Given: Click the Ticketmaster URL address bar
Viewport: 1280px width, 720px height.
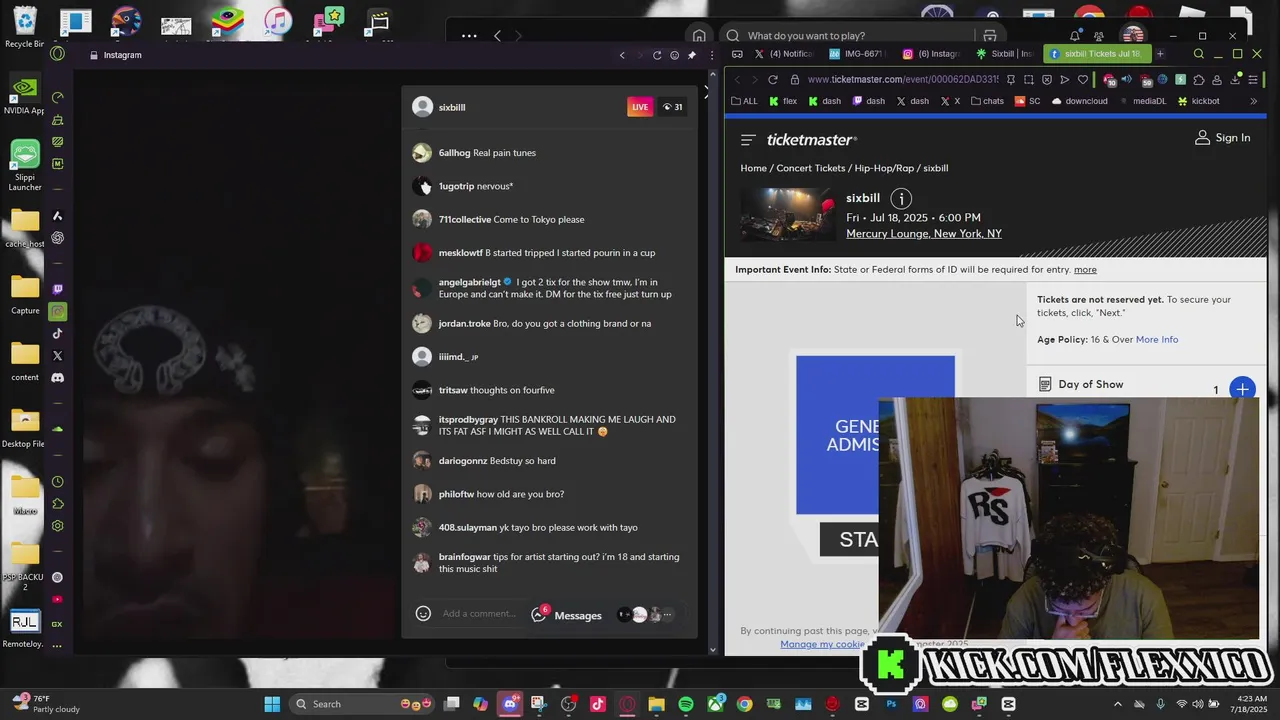Looking at the screenshot, I should [x=902, y=79].
